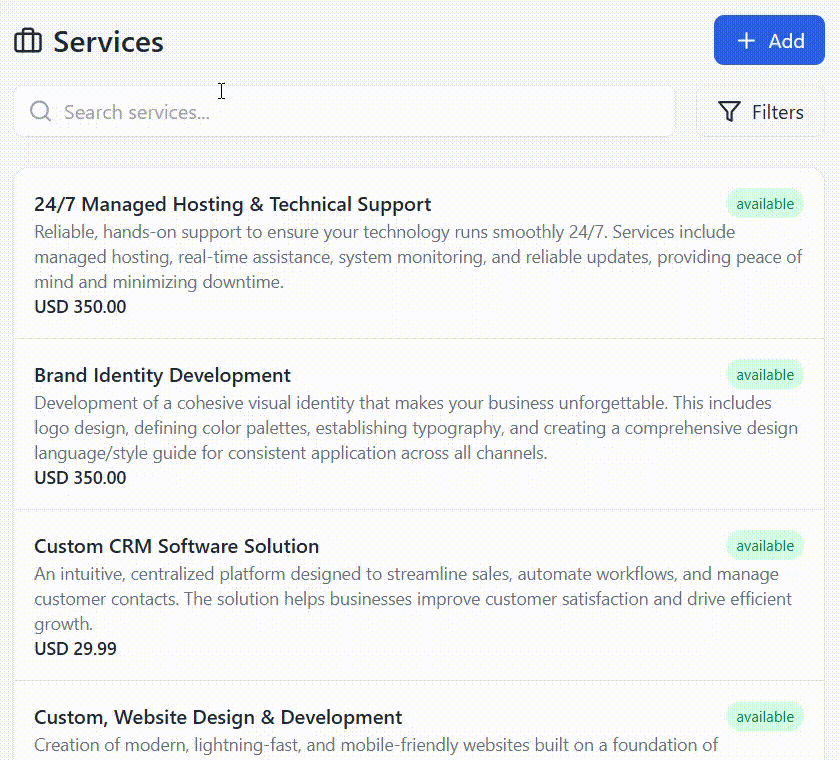840x760 pixels.
Task: Click the available badge on Website Design service
Action: [765, 716]
